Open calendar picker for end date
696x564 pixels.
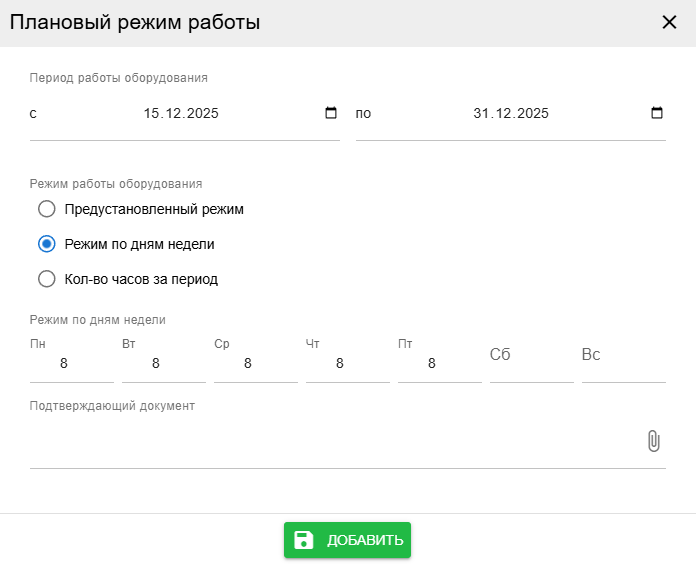657,113
